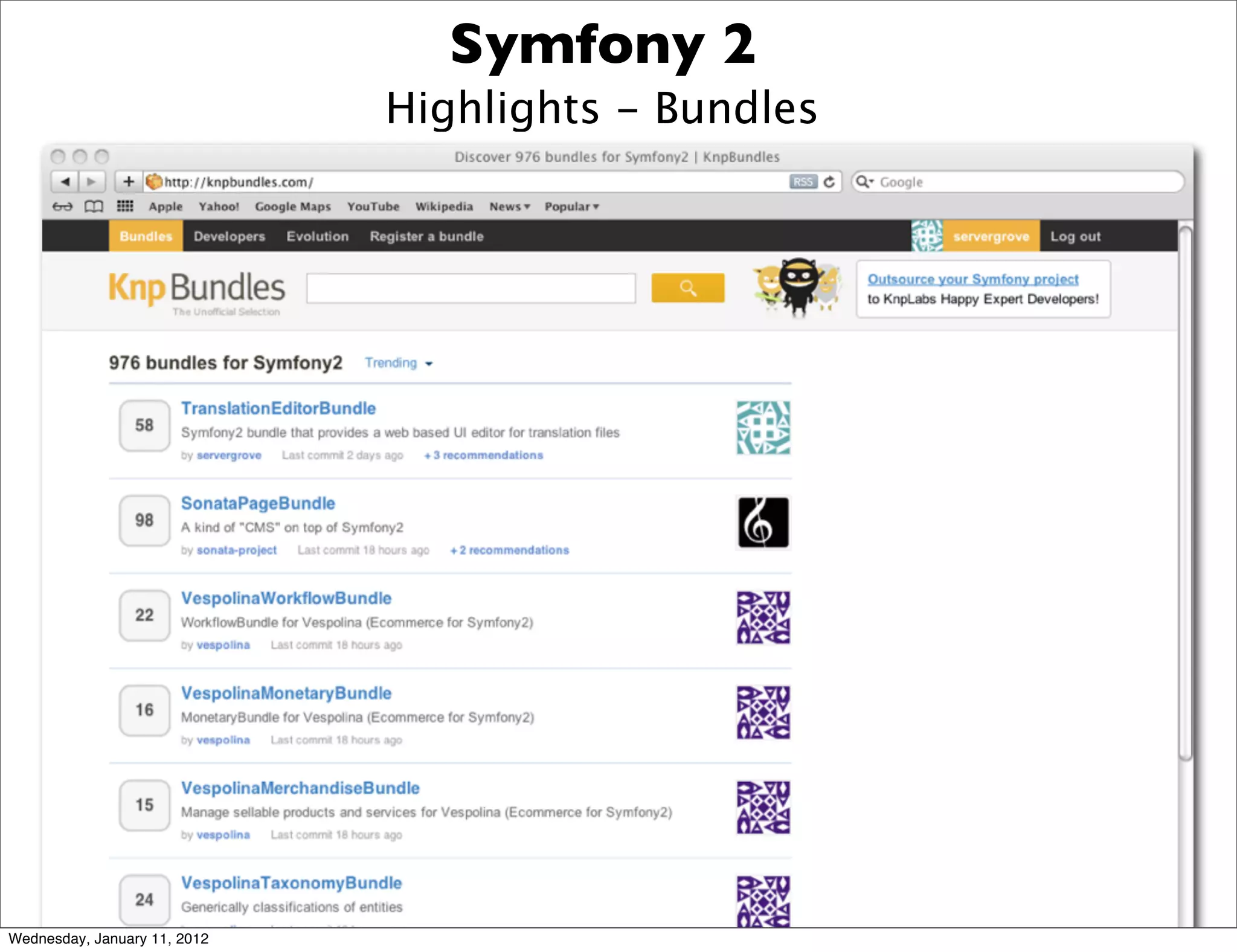The width and height of the screenshot is (1237, 952).
Task: Open the VespolinaMerchandiseBundle title link
Action: click(x=300, y=788)
